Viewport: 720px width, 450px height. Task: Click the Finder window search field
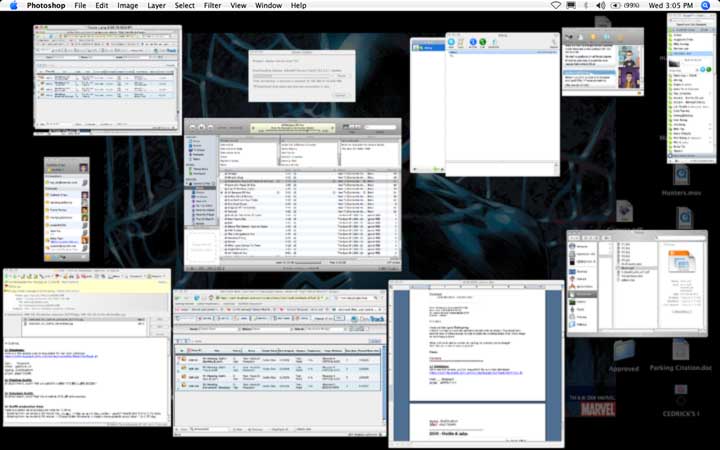[x=681, y=238]
